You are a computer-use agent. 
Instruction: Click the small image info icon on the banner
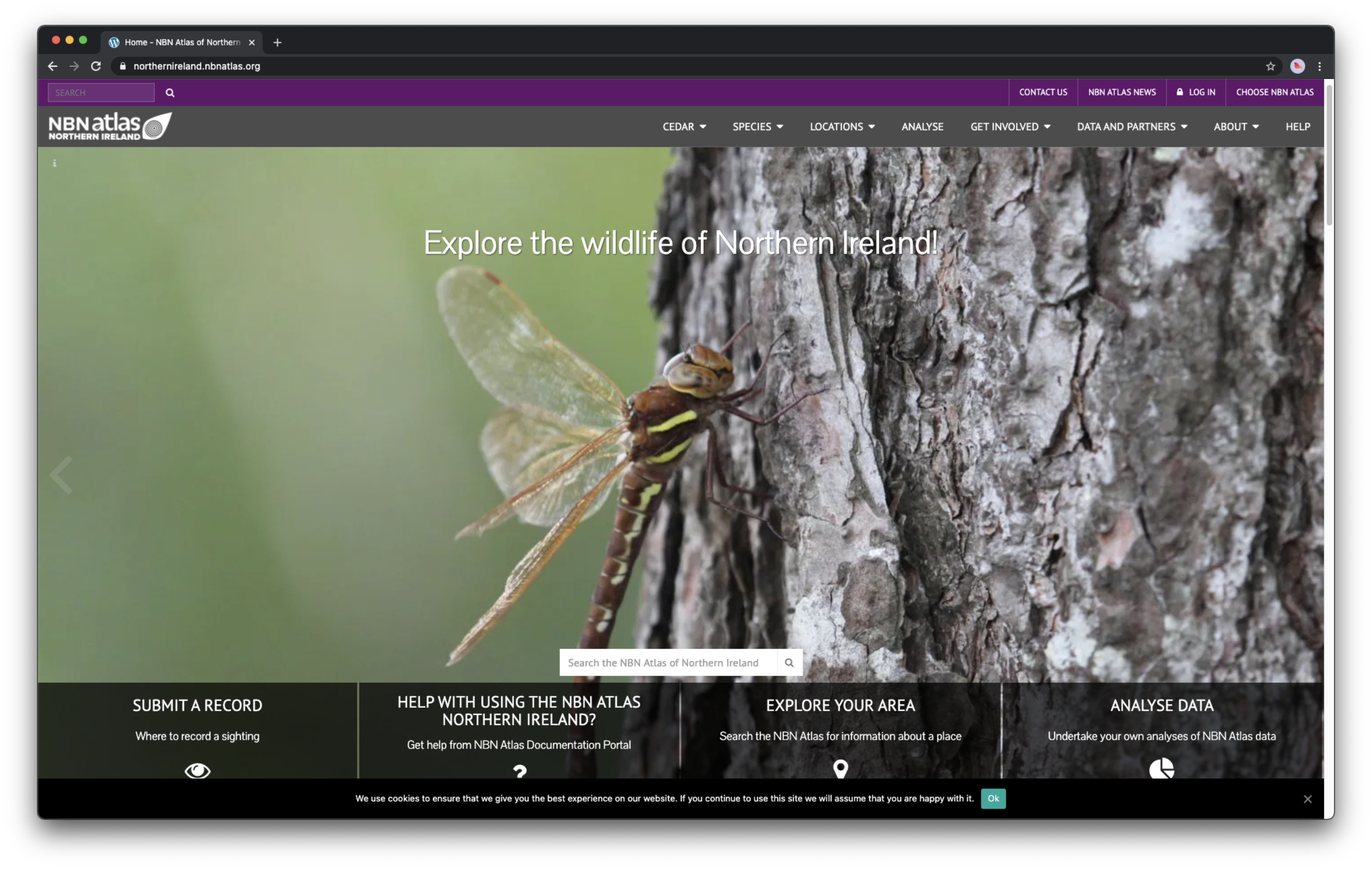55,163
